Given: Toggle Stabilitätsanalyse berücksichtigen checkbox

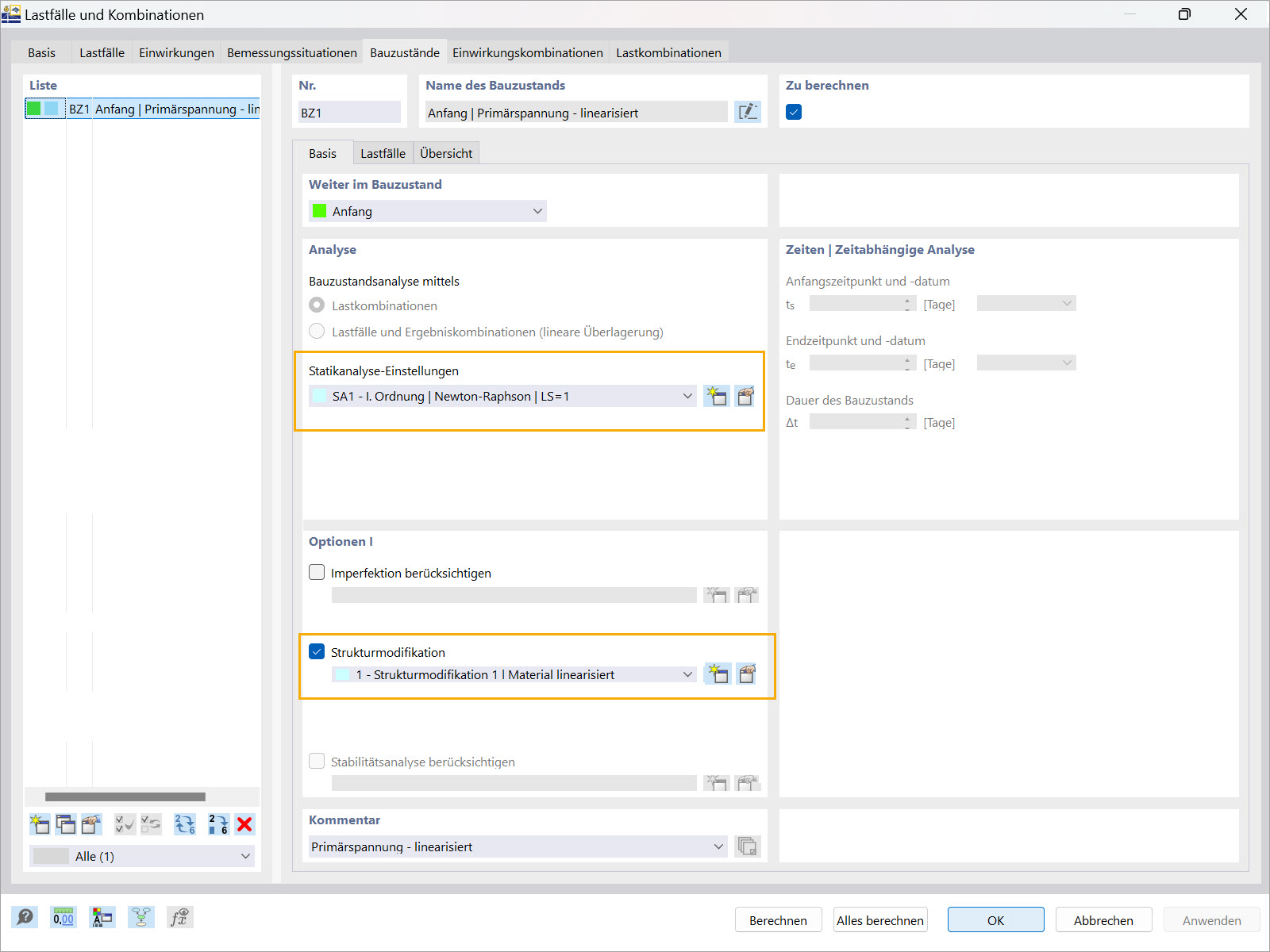Looking at the screenshot, I should pos(317,761).
